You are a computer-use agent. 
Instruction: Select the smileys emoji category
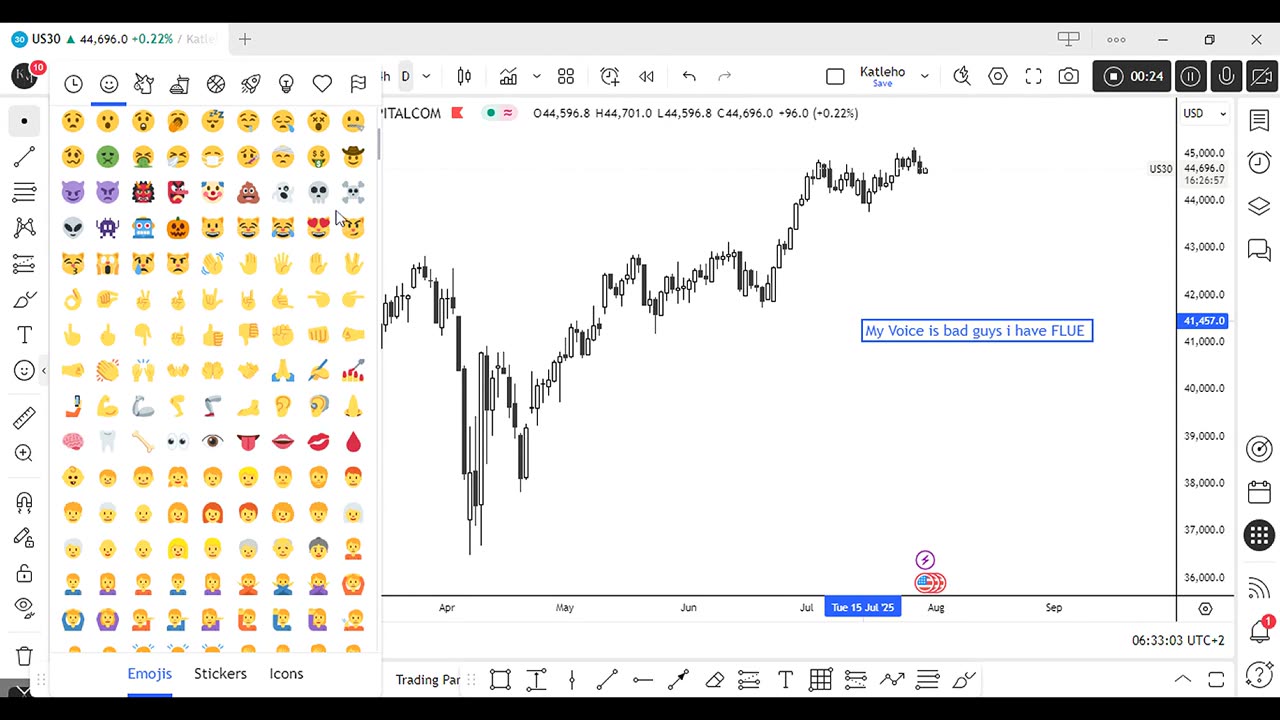coord(109,84)
